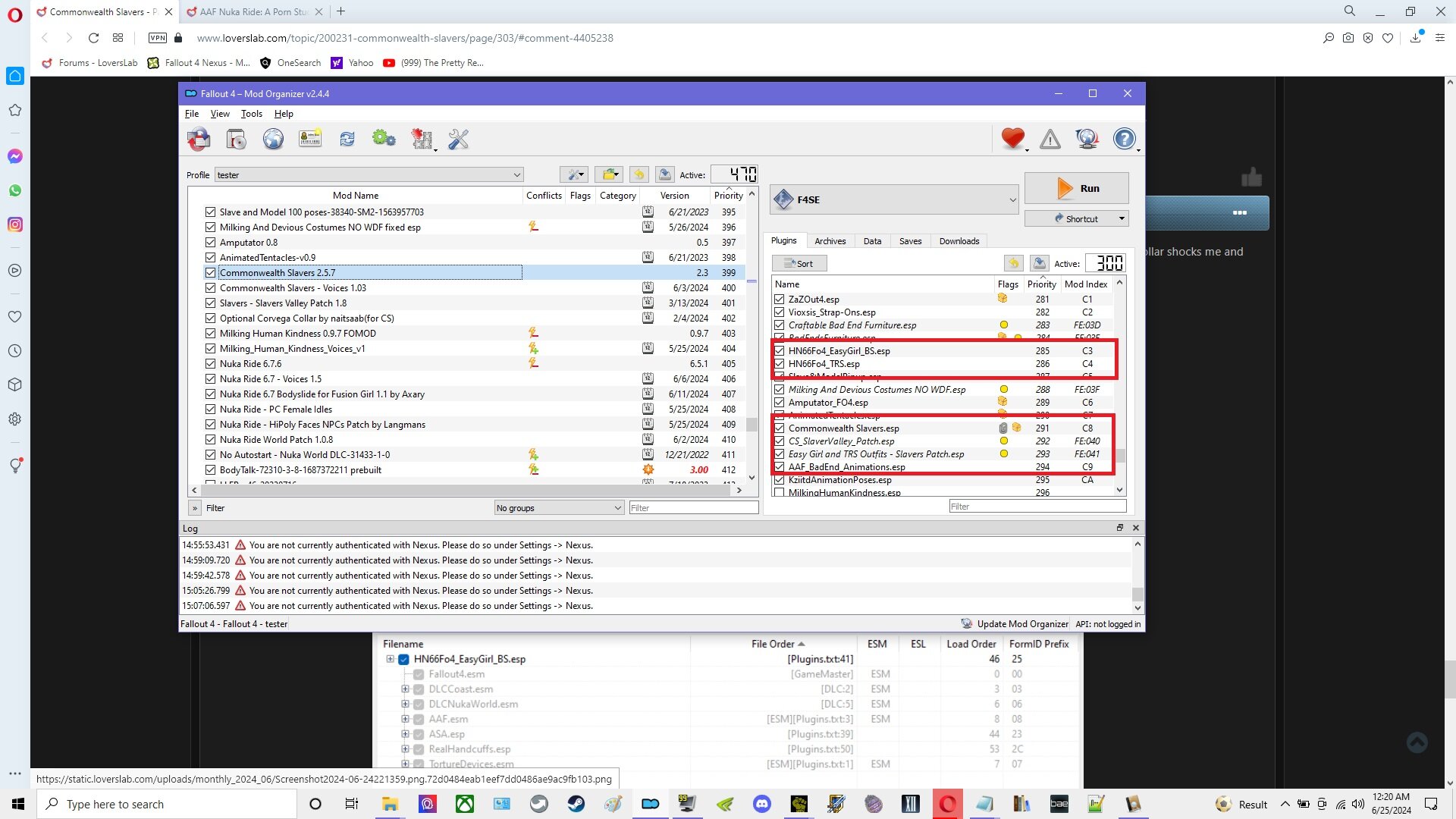1456x819 pixels.
Task: Click the Update Mod Organizer status link
Action: pos(1015,624)
